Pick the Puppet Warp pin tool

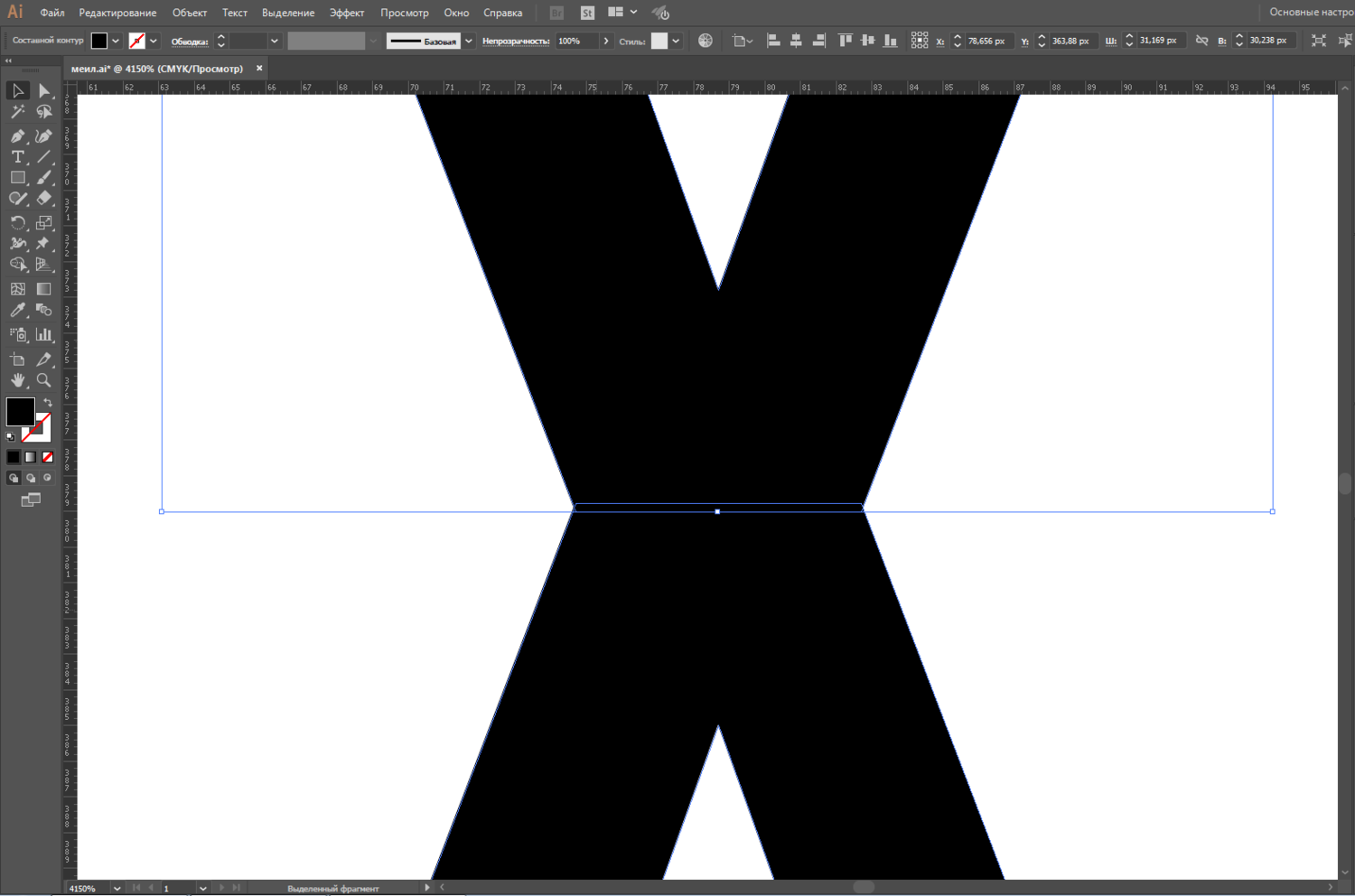[x=43, y=243]
